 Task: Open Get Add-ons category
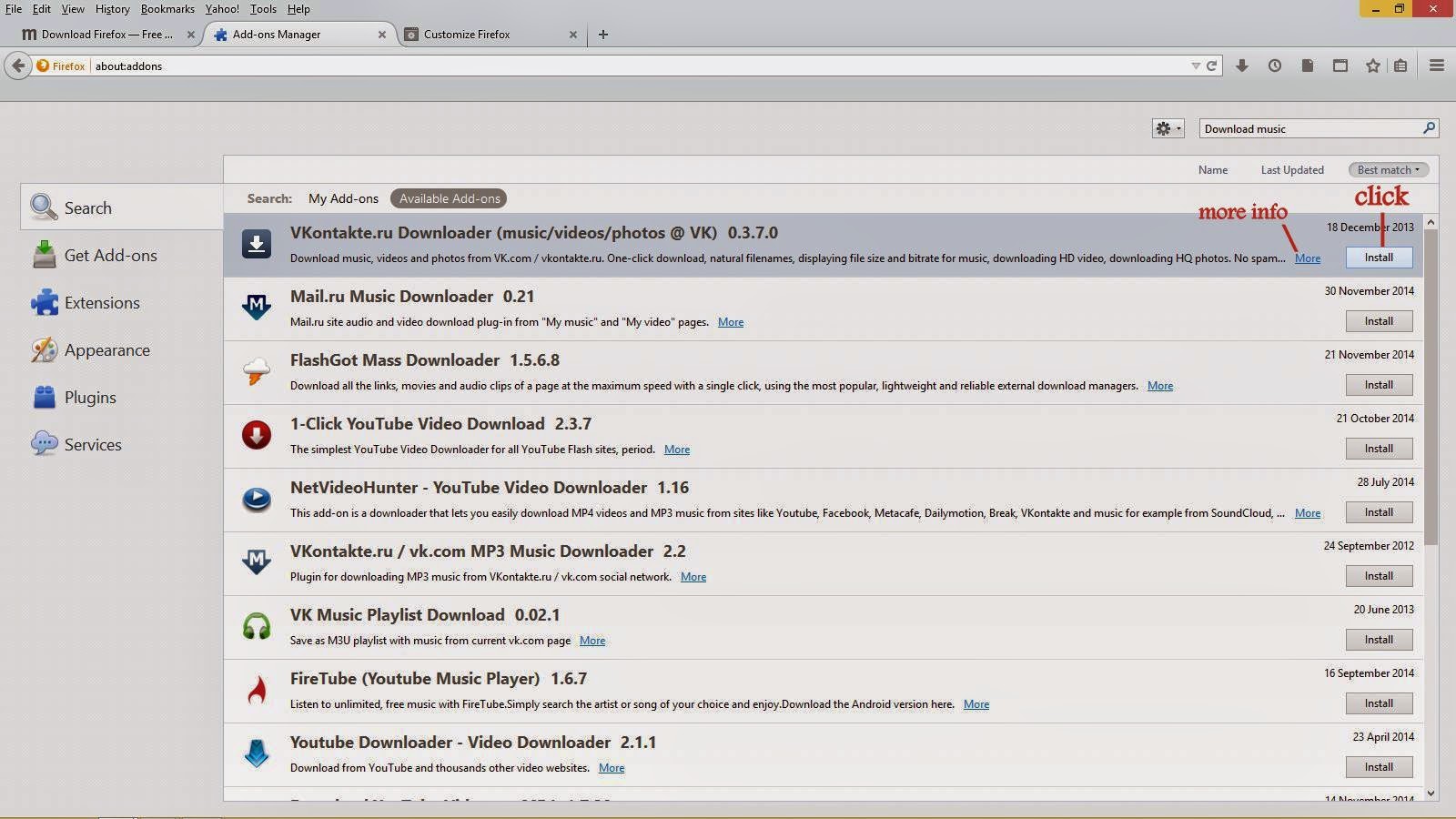pyautogui.click(x=122, y=255)
